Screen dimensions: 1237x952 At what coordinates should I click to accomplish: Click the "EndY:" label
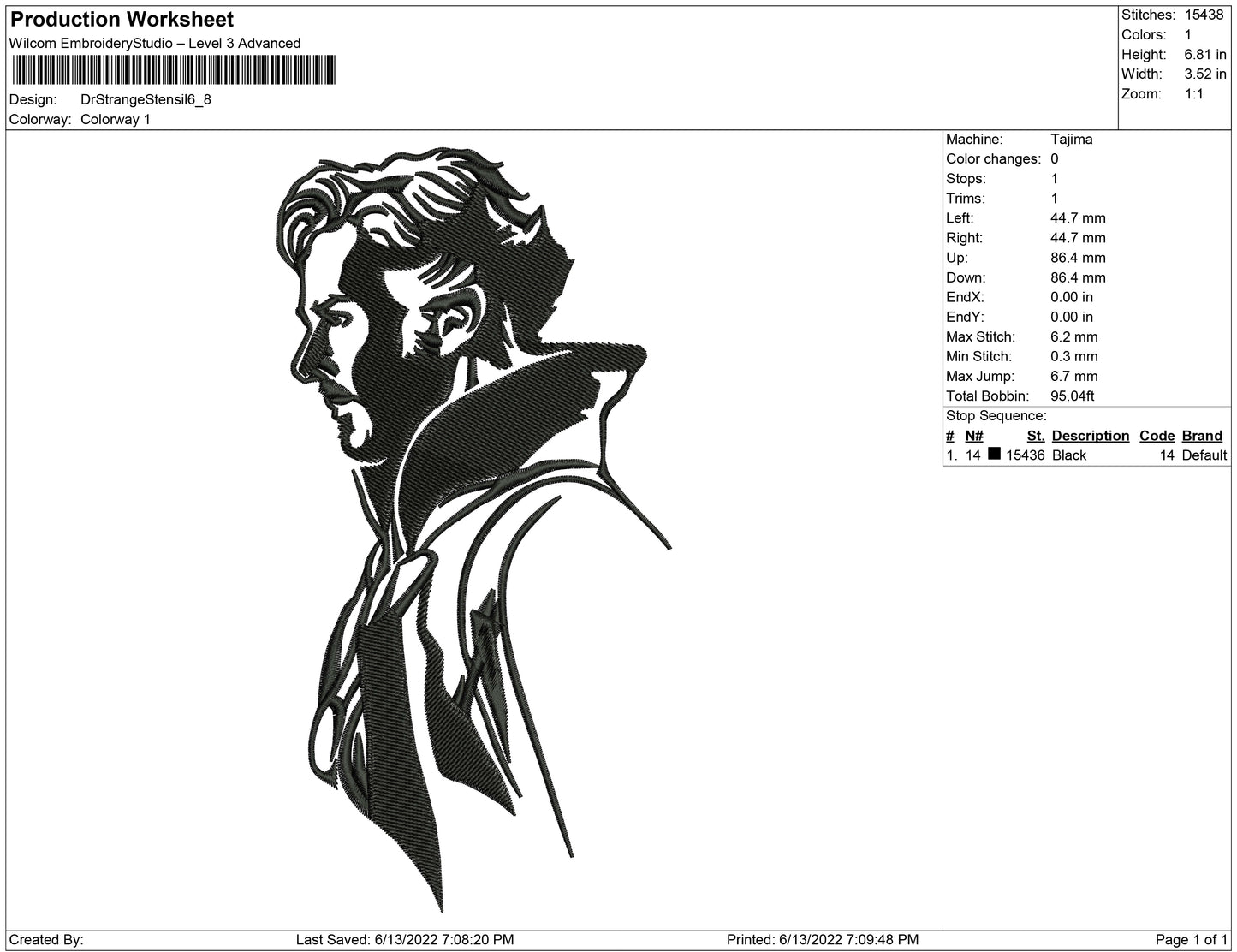(x=966, y=317)
